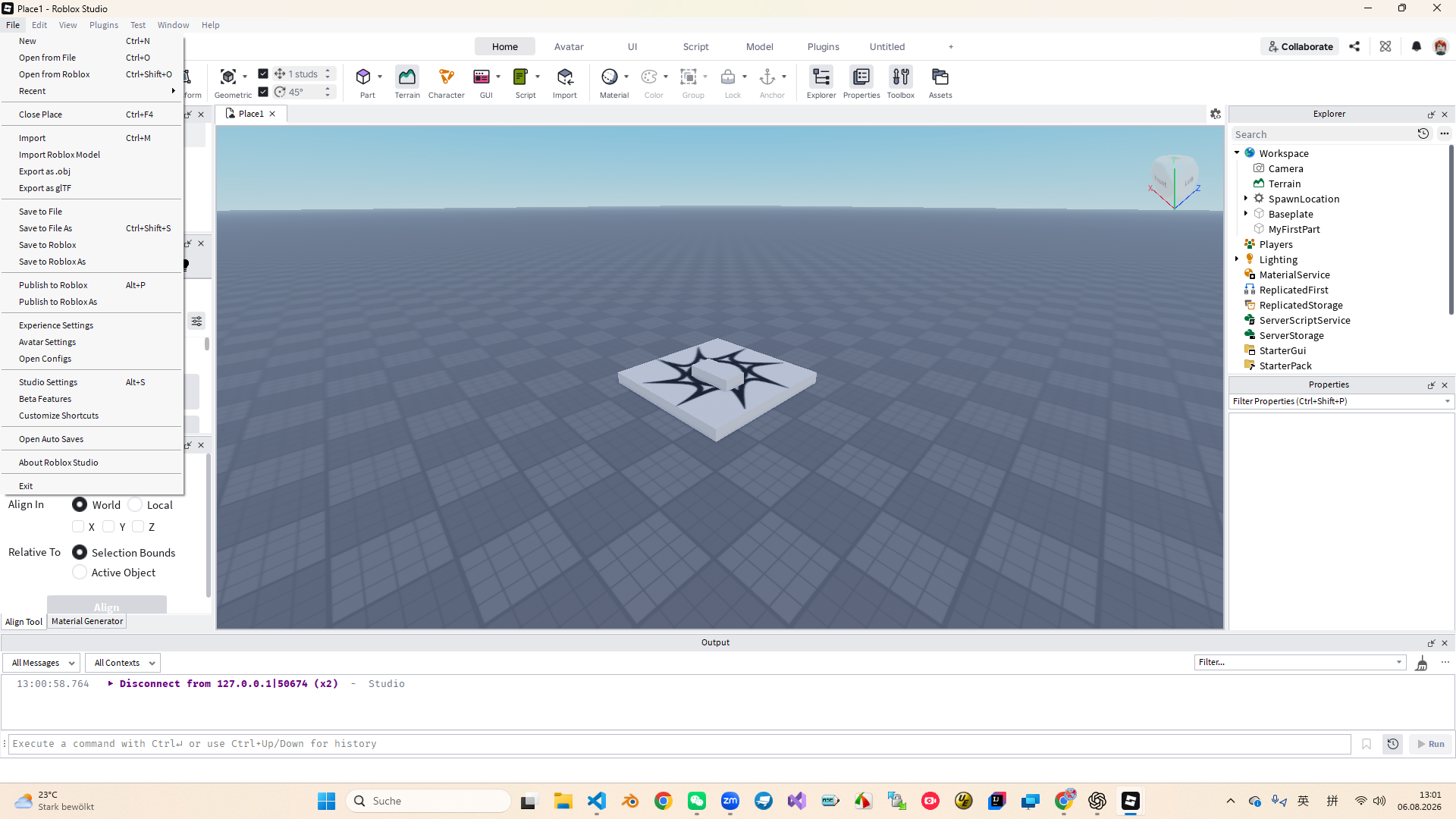The image size is (1456, 819).
Task: Click the Color toolbar icon
Action: pyautogui.click(x=649, y=77)
